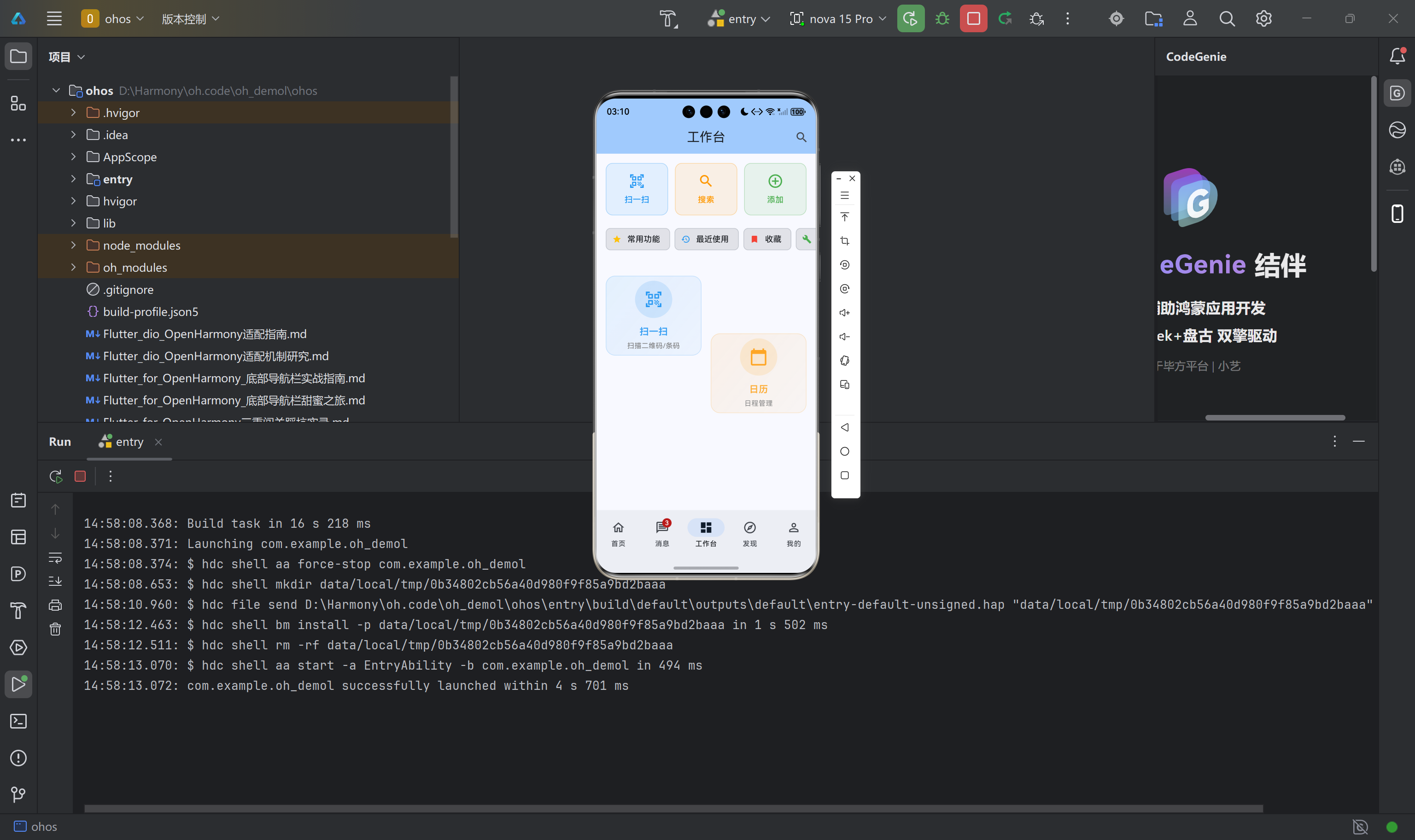Select the 消息 tab in phone preview
This screenshot has height=840, width=1415.
point(661,533)
